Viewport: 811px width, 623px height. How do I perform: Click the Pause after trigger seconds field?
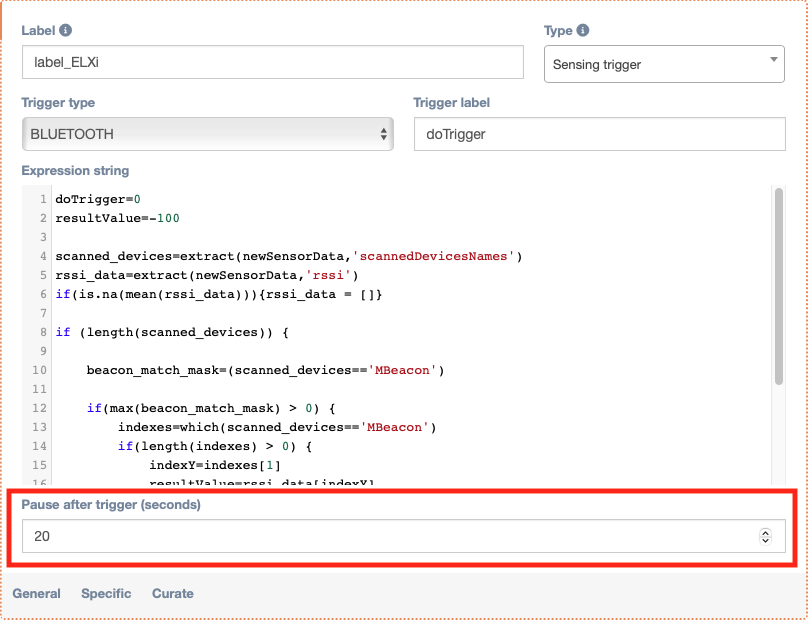tap(390, 536)
